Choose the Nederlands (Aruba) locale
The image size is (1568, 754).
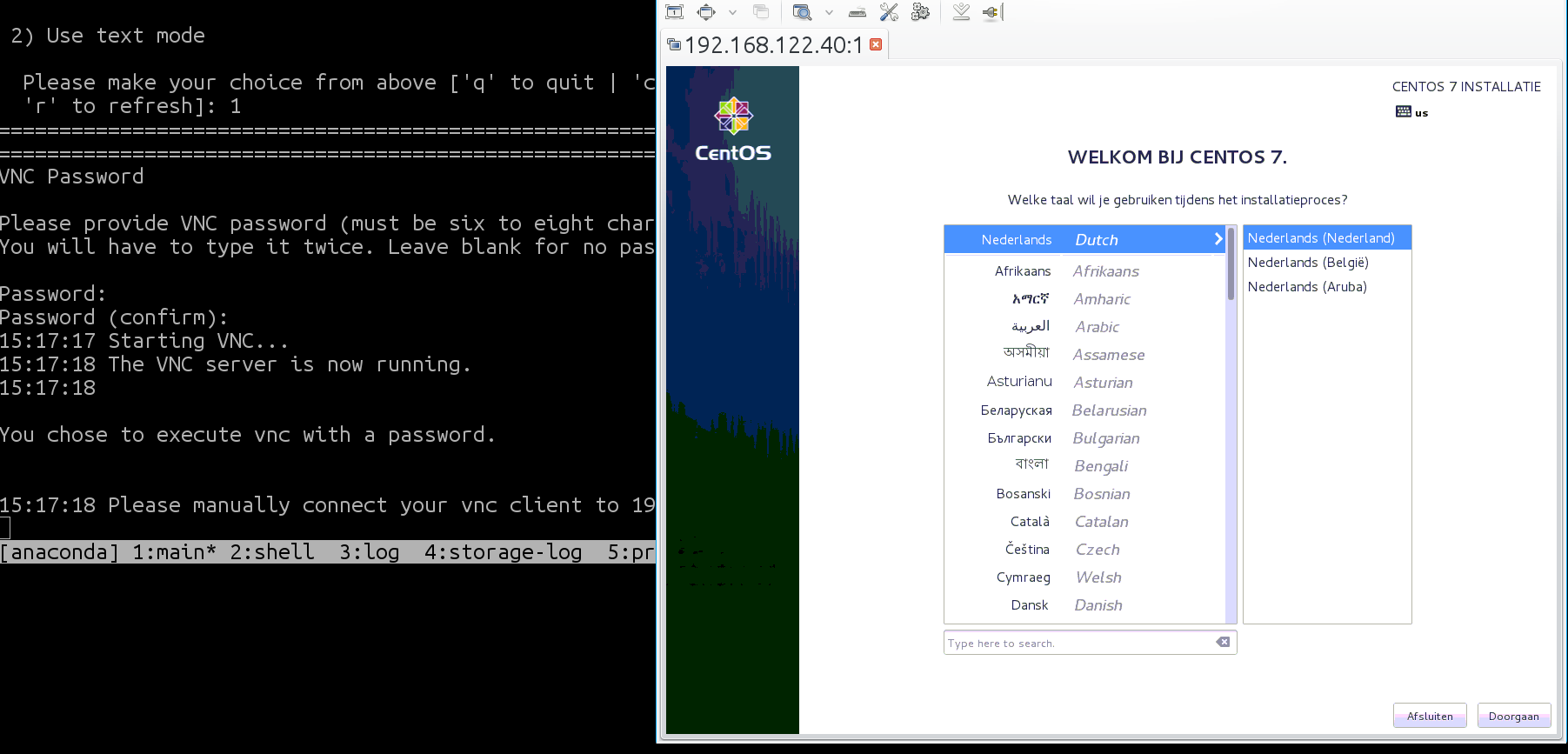[1327, 287]
